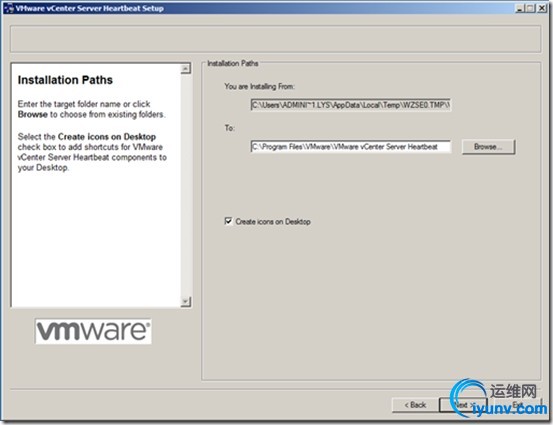Click the 'To:' label
This screenshot has height=425, width=553.
click(x=230, y=128)
